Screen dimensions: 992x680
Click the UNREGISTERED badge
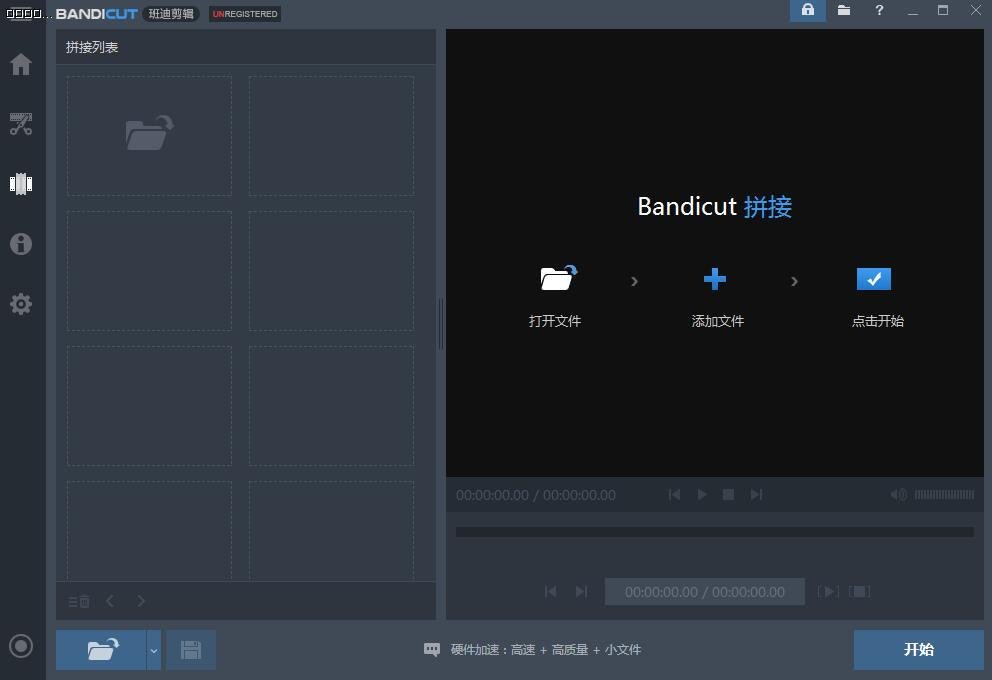pyautogui.click(x=245, y=14)
